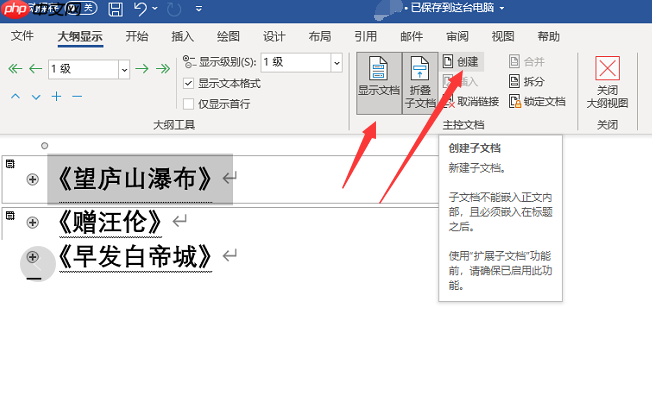
Task: Click small circle bullet above first heading
Action: (x=44, y=146)
